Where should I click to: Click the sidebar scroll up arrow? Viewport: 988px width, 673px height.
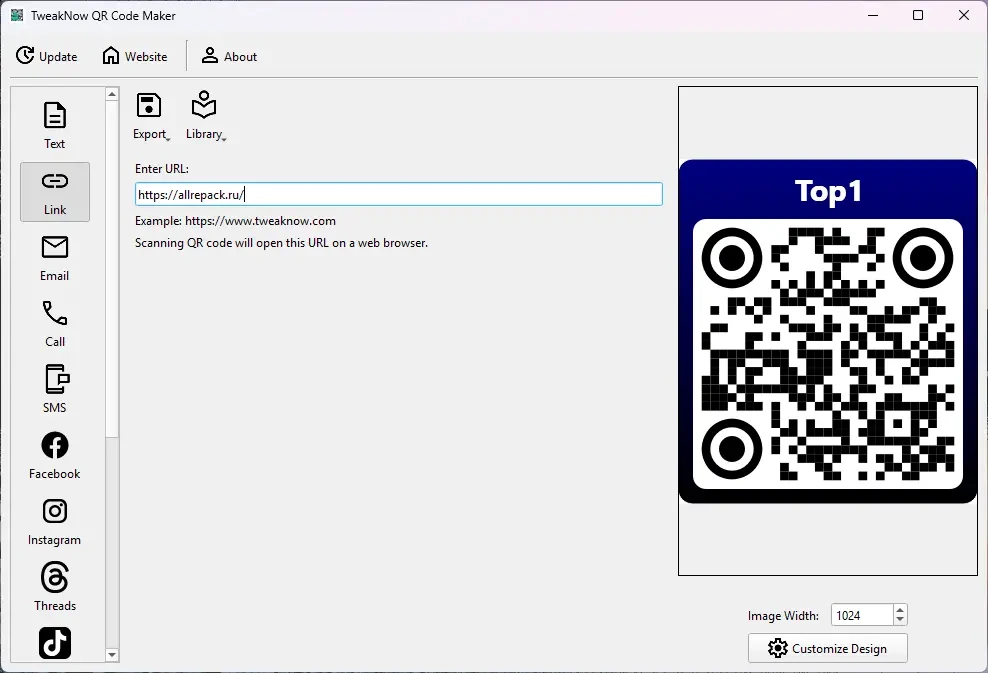112,95
